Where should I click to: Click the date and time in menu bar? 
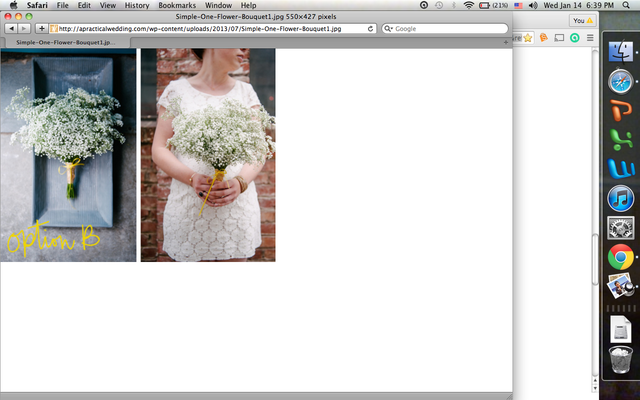point(579,5)
